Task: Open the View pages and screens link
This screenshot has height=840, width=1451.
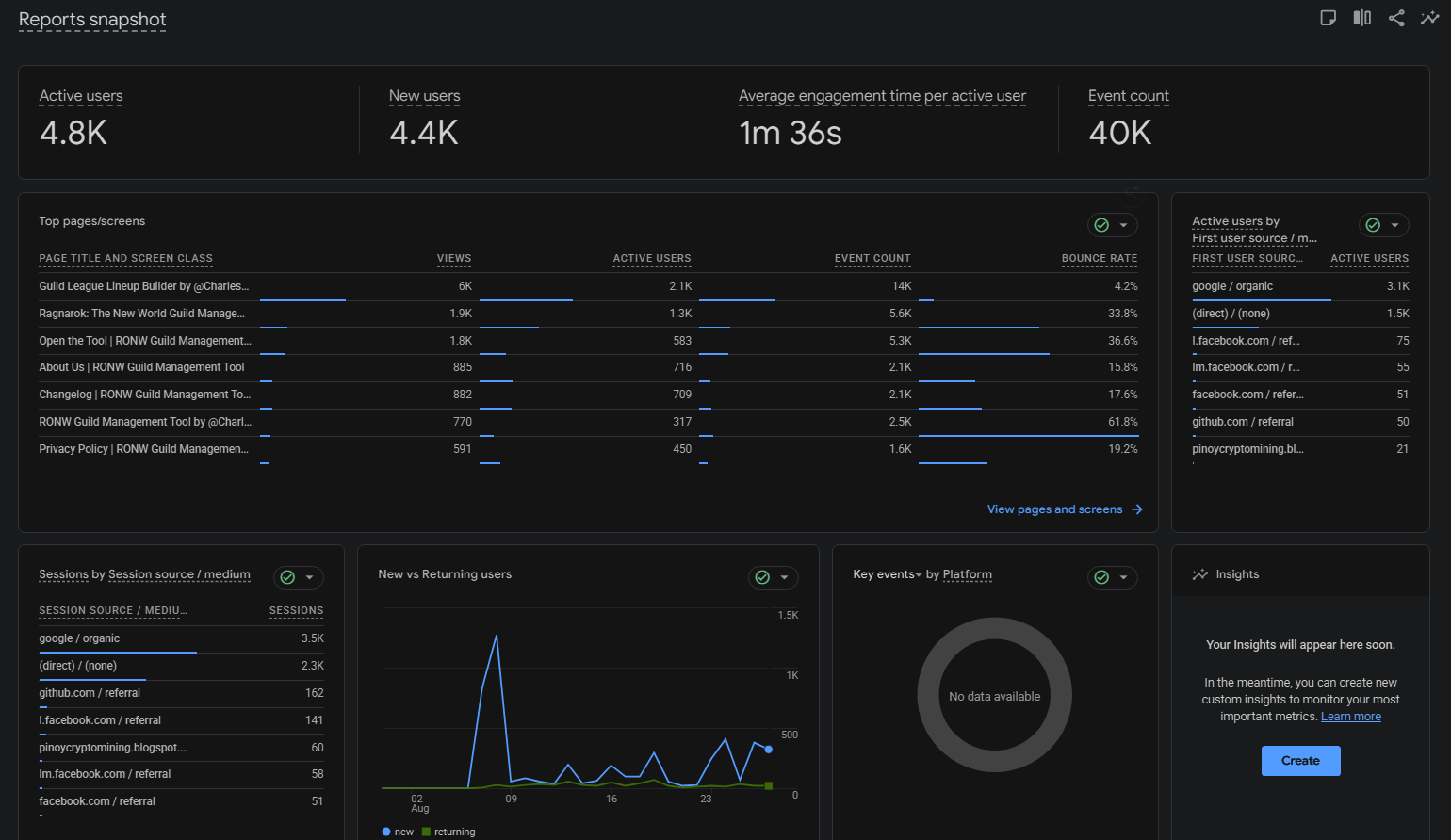Action: click(1065, 509)
